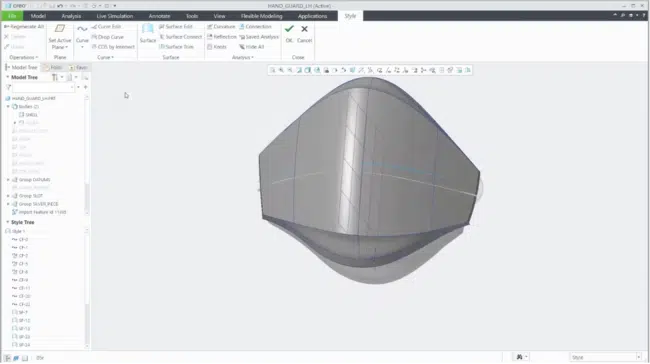Select the Style 1 node
Viewport: 650px width, 364px height.
pos(15,231)
